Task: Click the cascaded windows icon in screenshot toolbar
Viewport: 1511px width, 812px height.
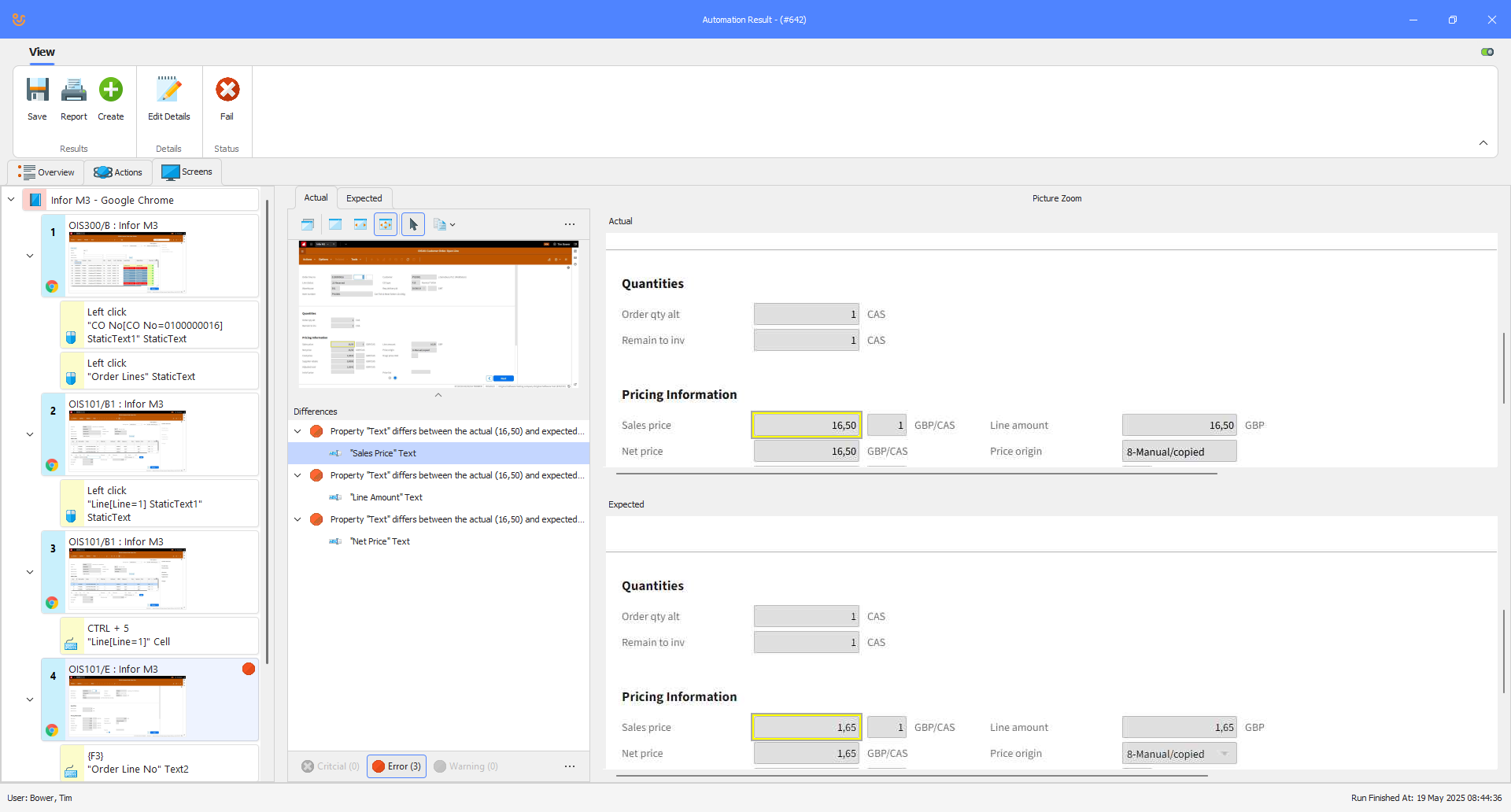Action: coord(308,224)
